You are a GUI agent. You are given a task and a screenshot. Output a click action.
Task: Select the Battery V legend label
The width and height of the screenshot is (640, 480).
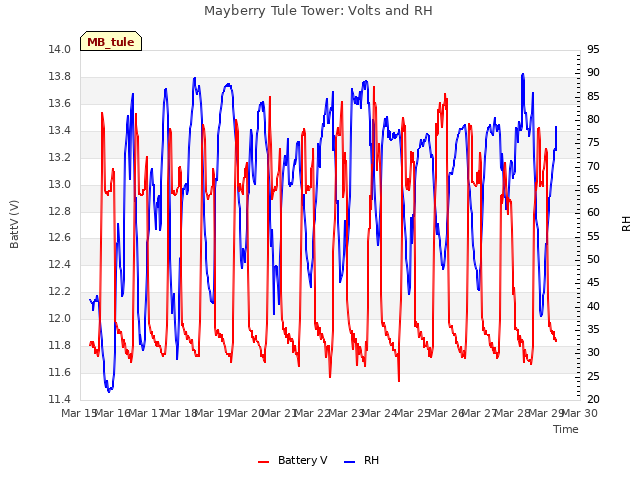pos(302,460)
